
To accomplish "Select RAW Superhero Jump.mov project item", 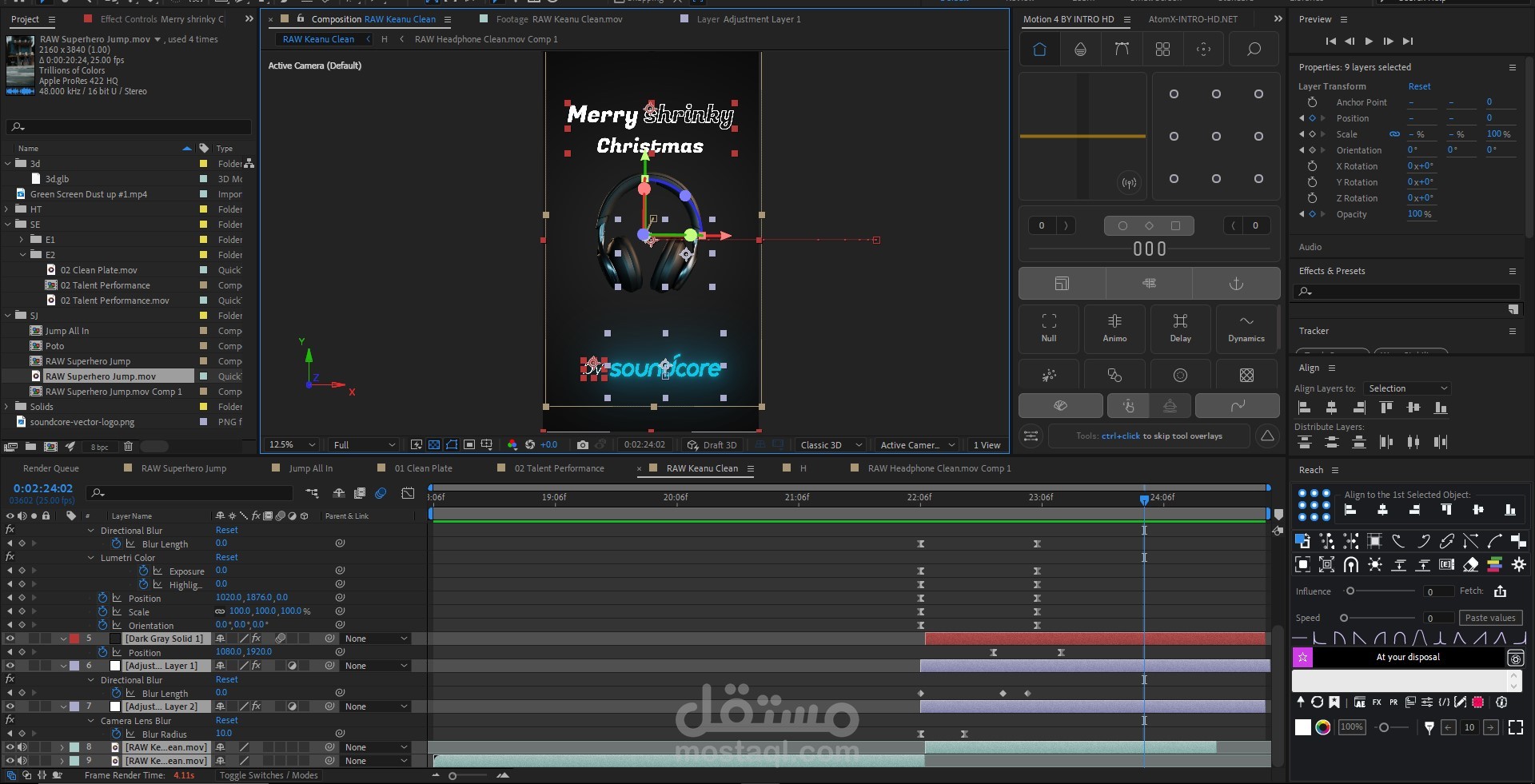I will [100, 376].
